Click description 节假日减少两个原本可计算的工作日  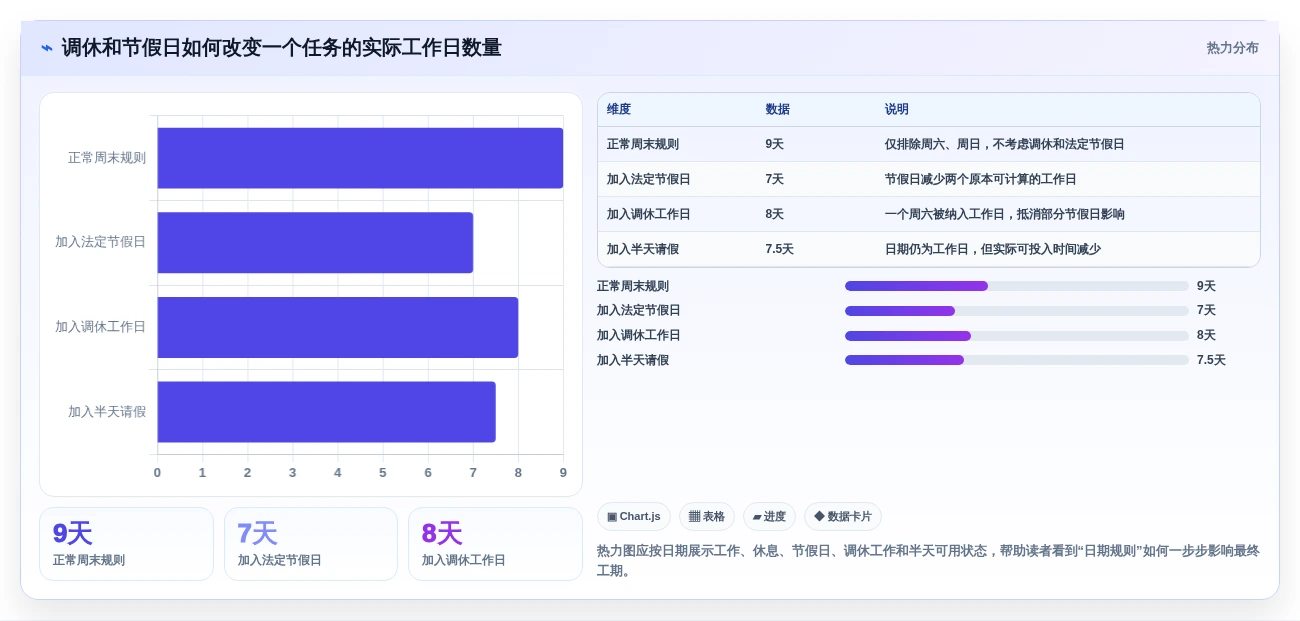coord(981,179)
